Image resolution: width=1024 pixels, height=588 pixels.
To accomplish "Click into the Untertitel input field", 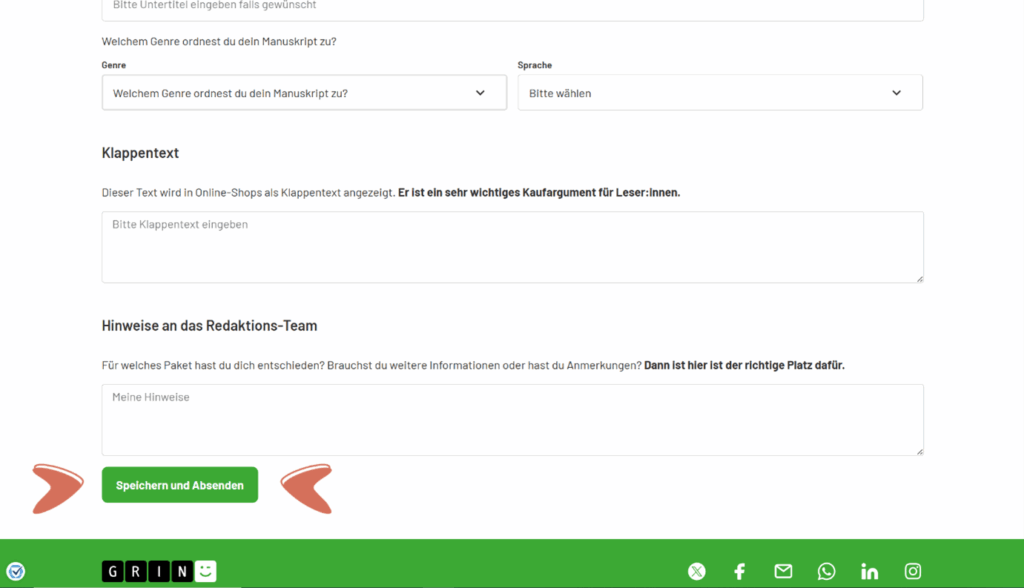I will tap(512, 8).
